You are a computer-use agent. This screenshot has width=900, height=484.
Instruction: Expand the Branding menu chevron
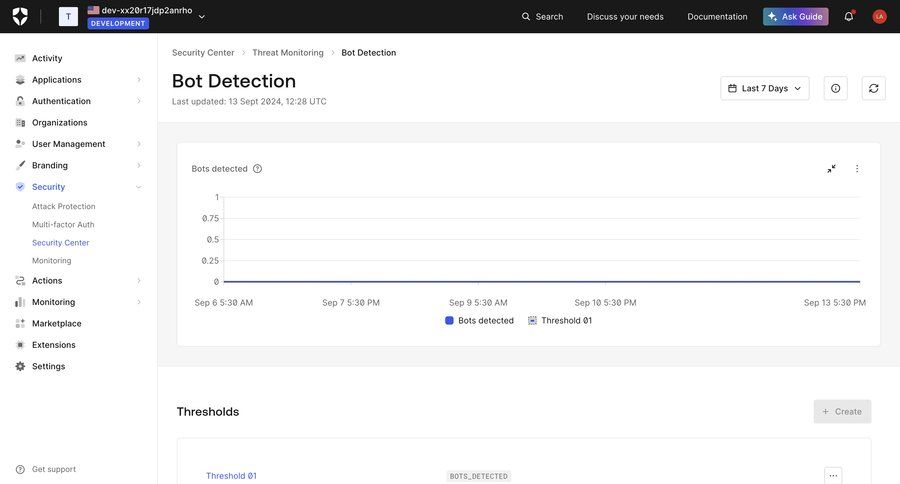click(x=139, y=165)
